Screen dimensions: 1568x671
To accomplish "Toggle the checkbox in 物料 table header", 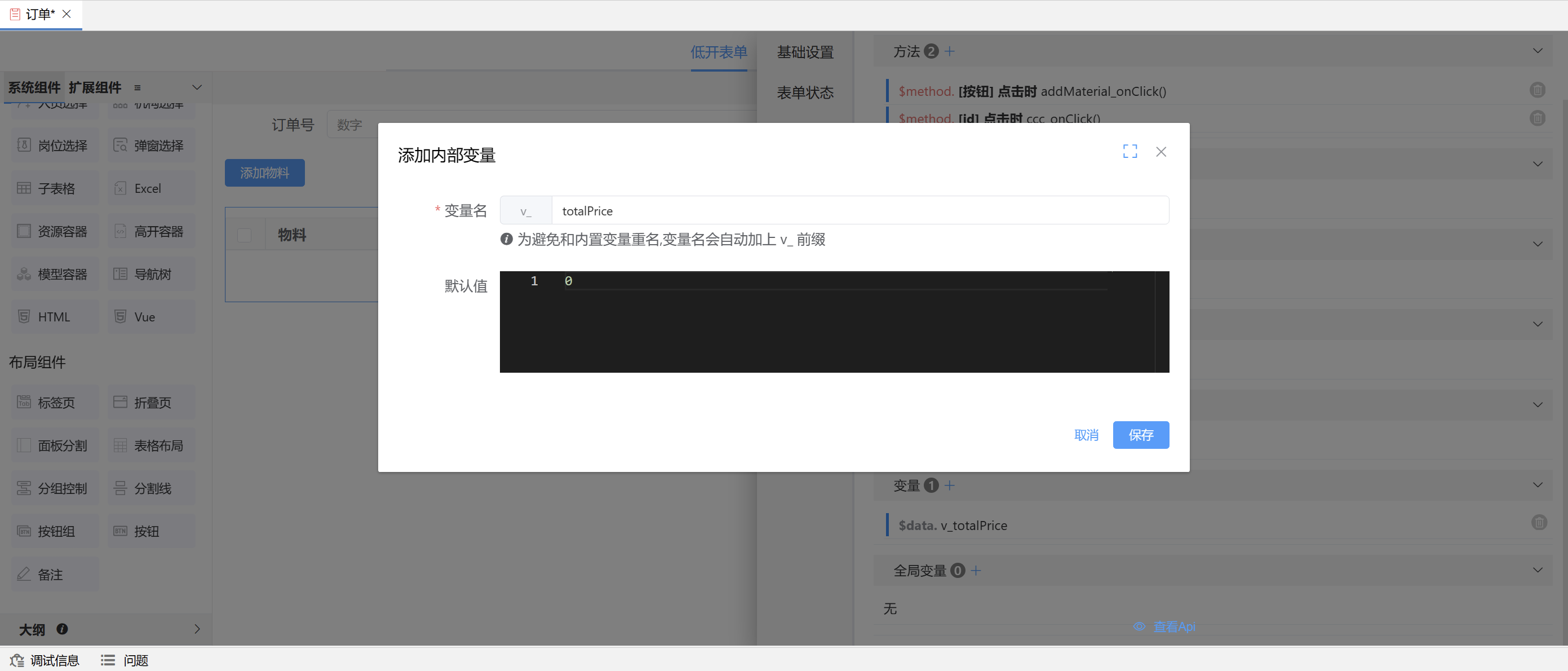I will pyautogui.click(x=245, y=235).
